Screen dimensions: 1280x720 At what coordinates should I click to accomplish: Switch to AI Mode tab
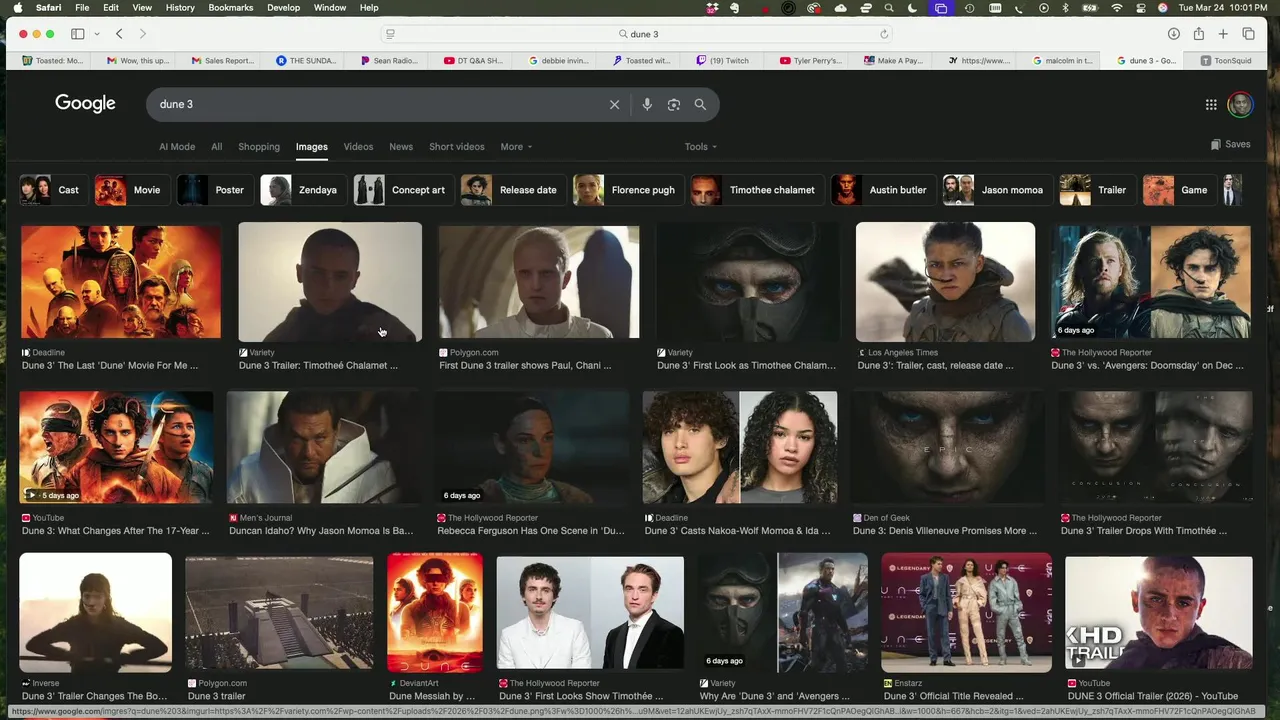pos(177,147)
